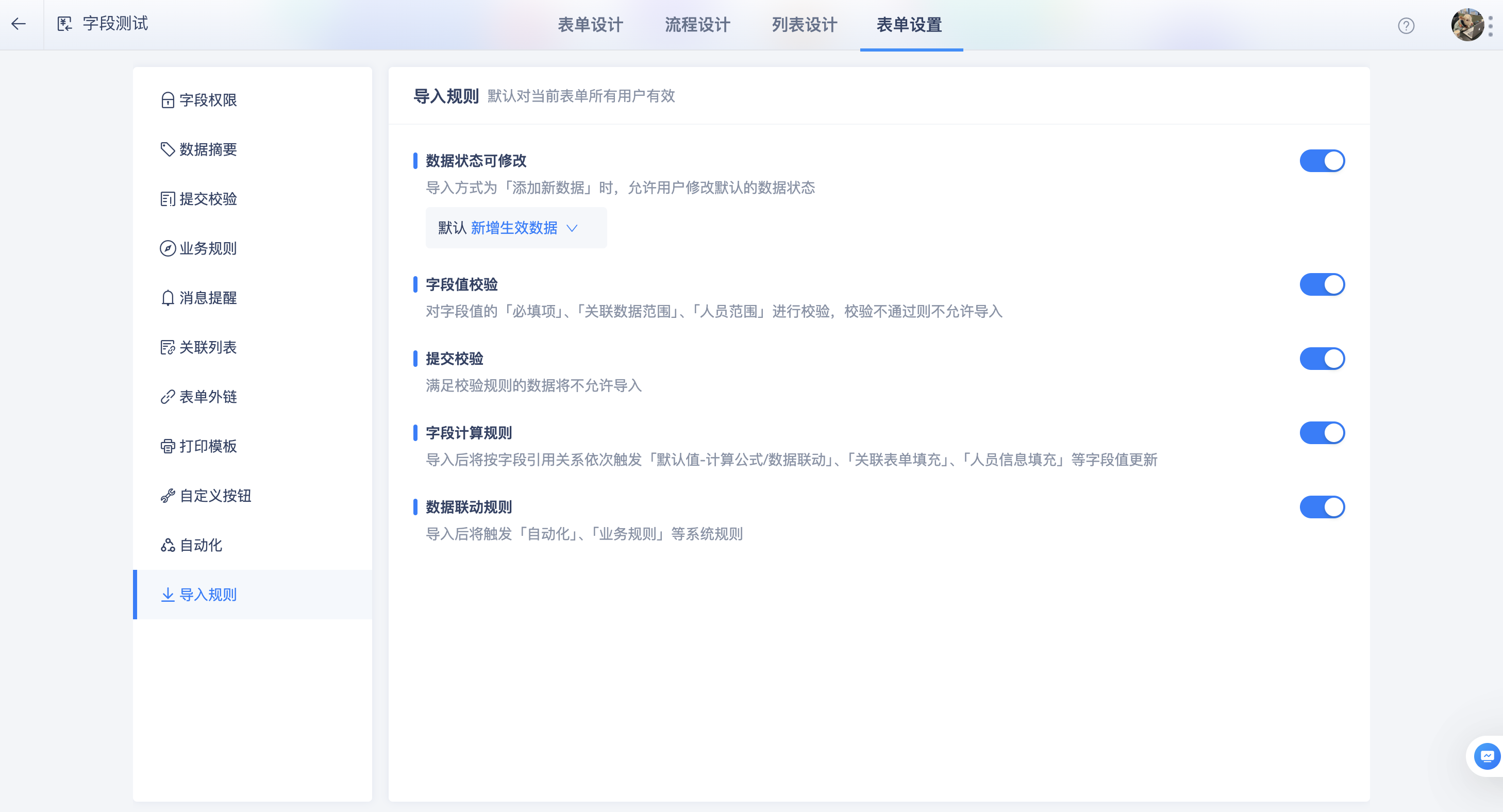Toggle the 数据联动规则 switch
The height and width of the screenshot is (812, 1503).
click(x=1322, y=507)
